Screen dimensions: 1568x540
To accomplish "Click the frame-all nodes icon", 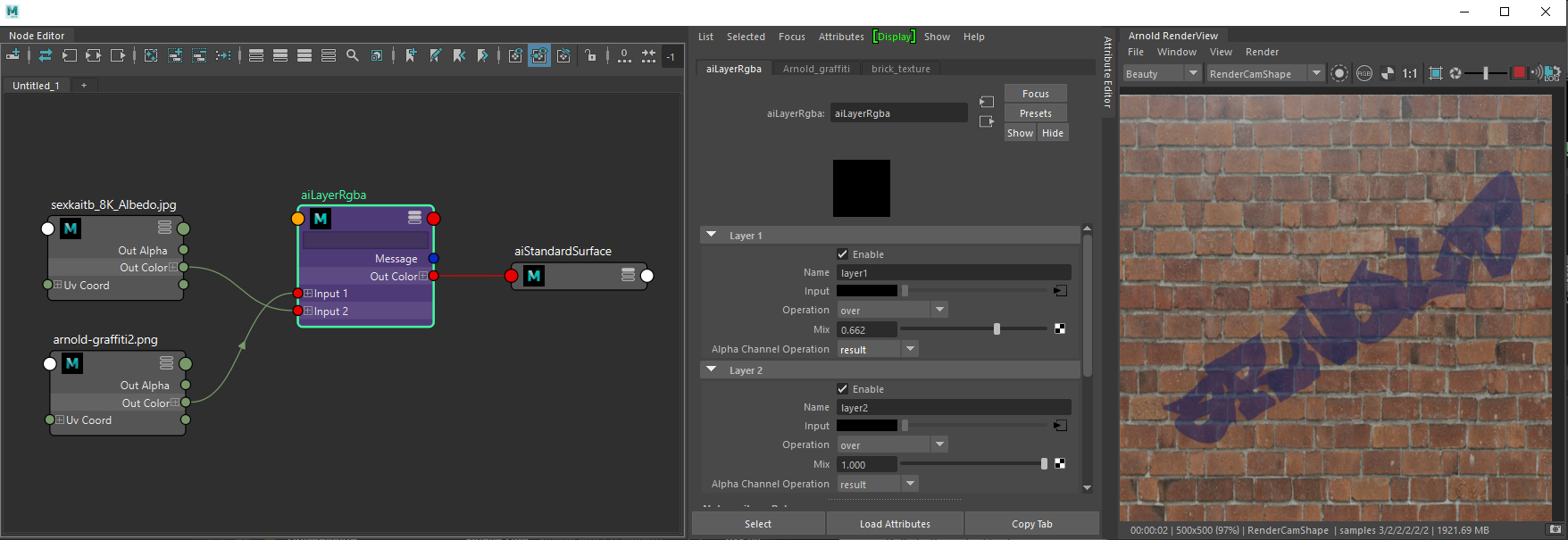I will [151, 55].
